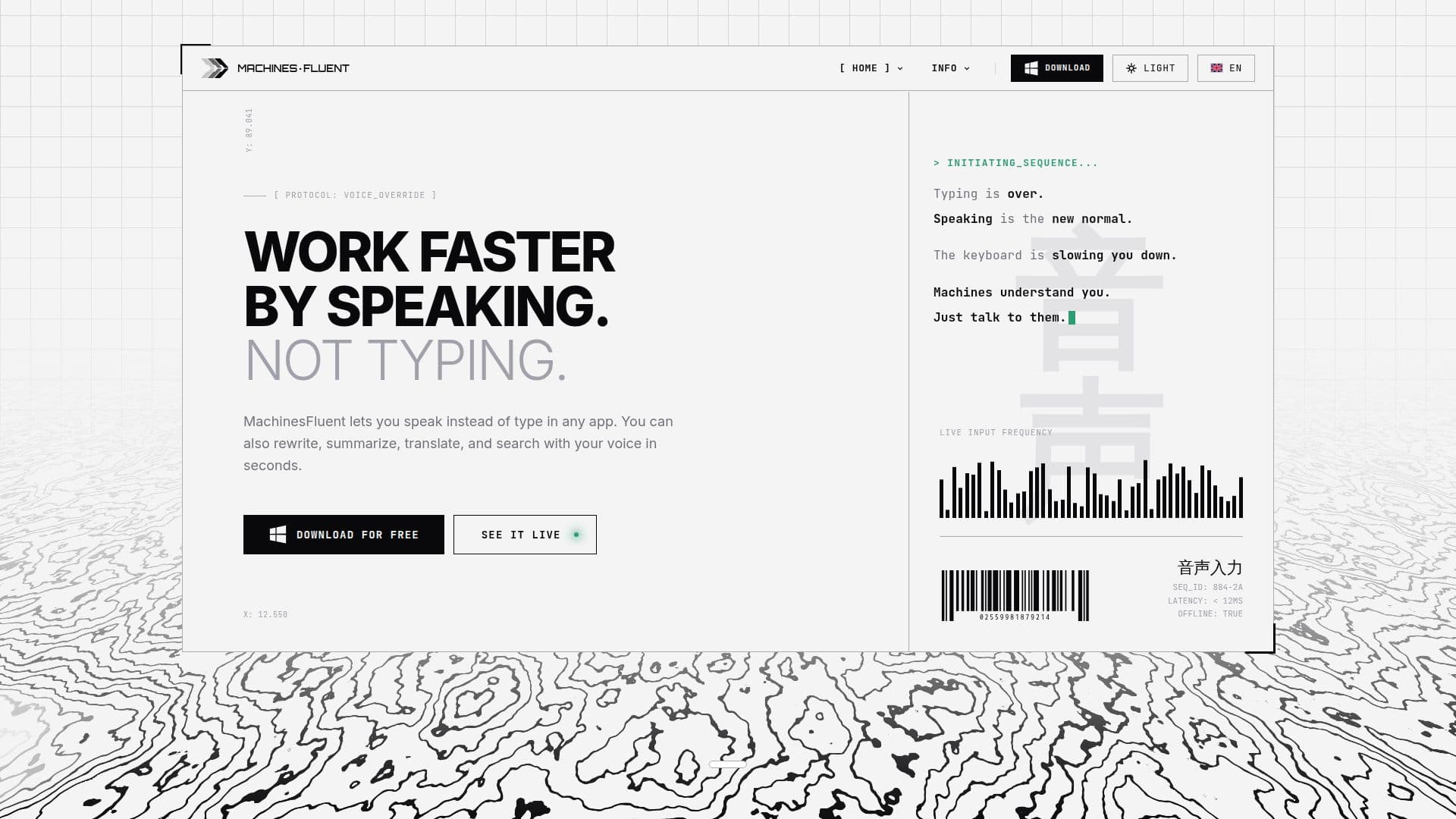Click the Windows logo in the navbar Download
The height and width of the screenshot is (819, 1456).
coord(1031,68)
